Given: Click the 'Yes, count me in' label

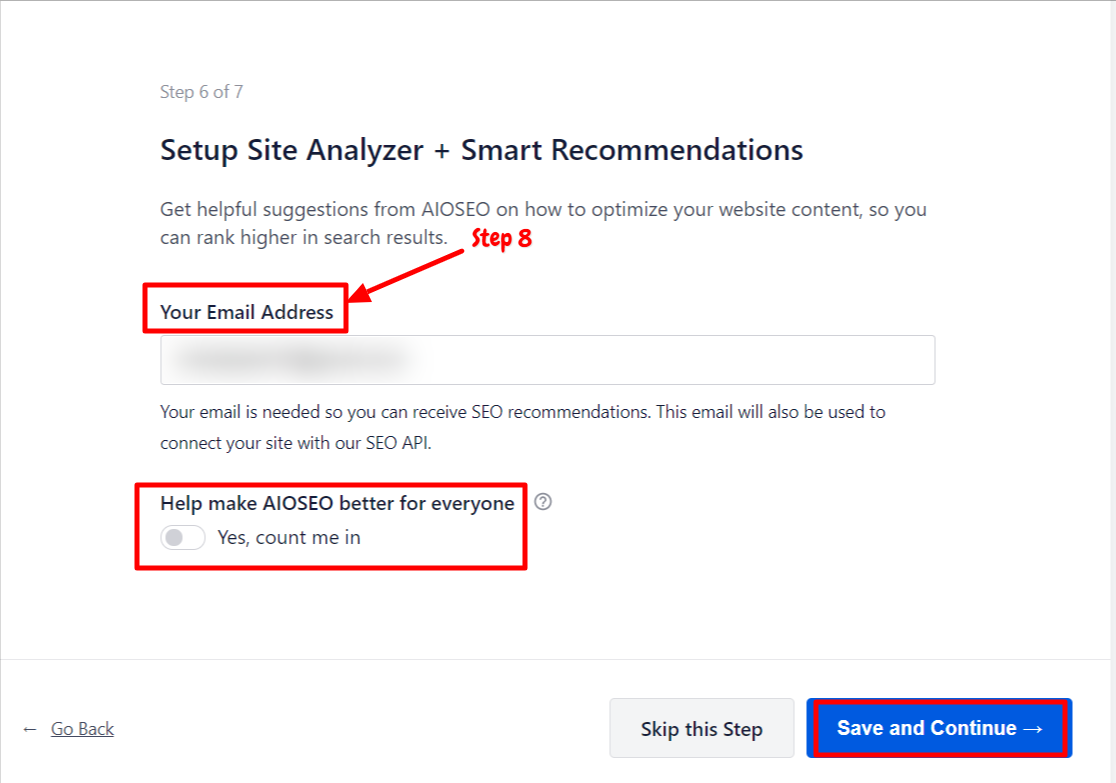Looking at the screenshot, I should [289, 537].
